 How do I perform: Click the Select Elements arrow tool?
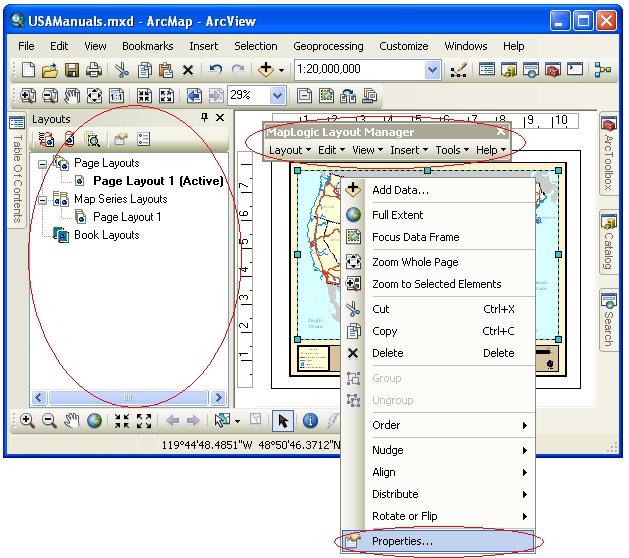(283, 421)
